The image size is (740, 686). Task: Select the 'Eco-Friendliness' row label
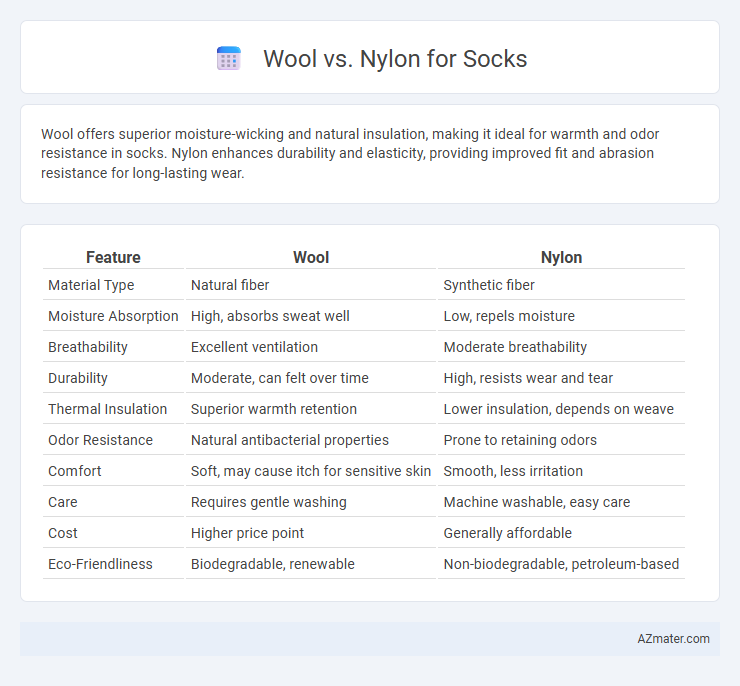click(101, 564)
